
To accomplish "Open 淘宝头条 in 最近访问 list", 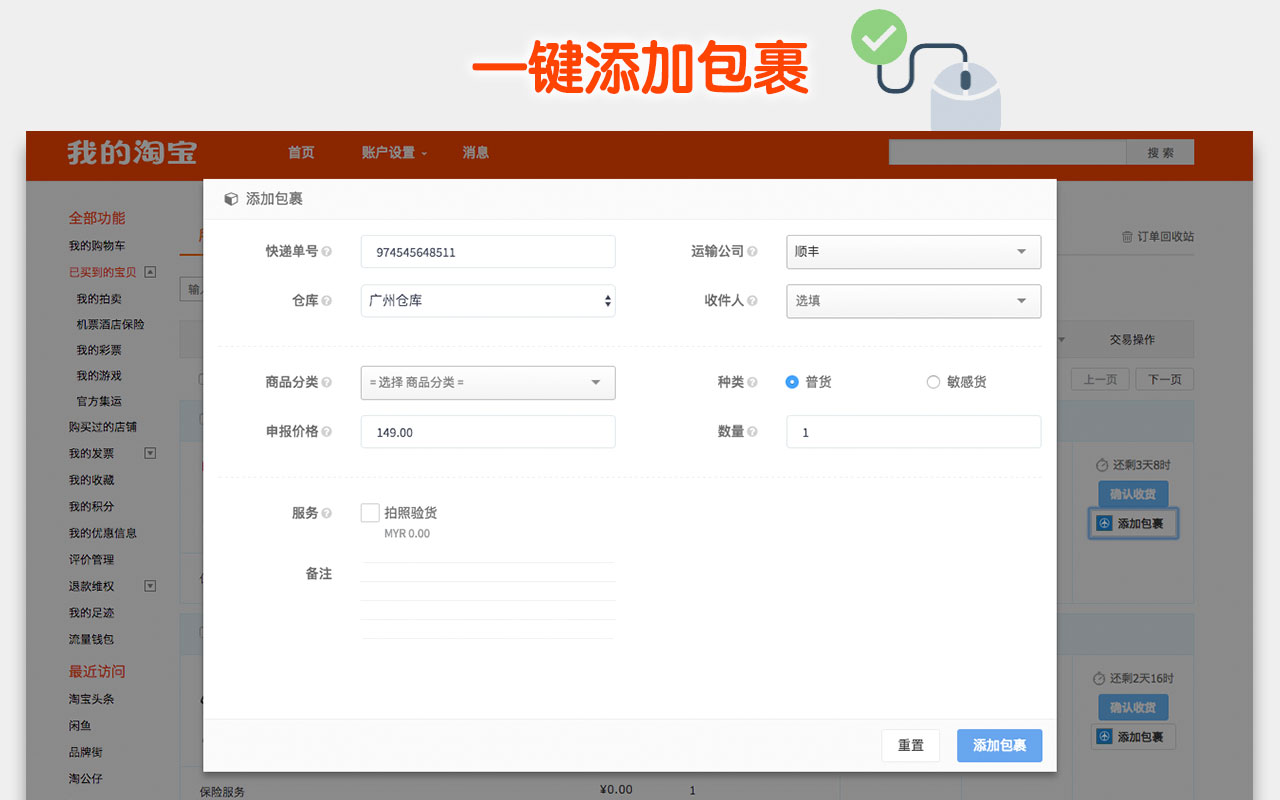I will 91,699.
